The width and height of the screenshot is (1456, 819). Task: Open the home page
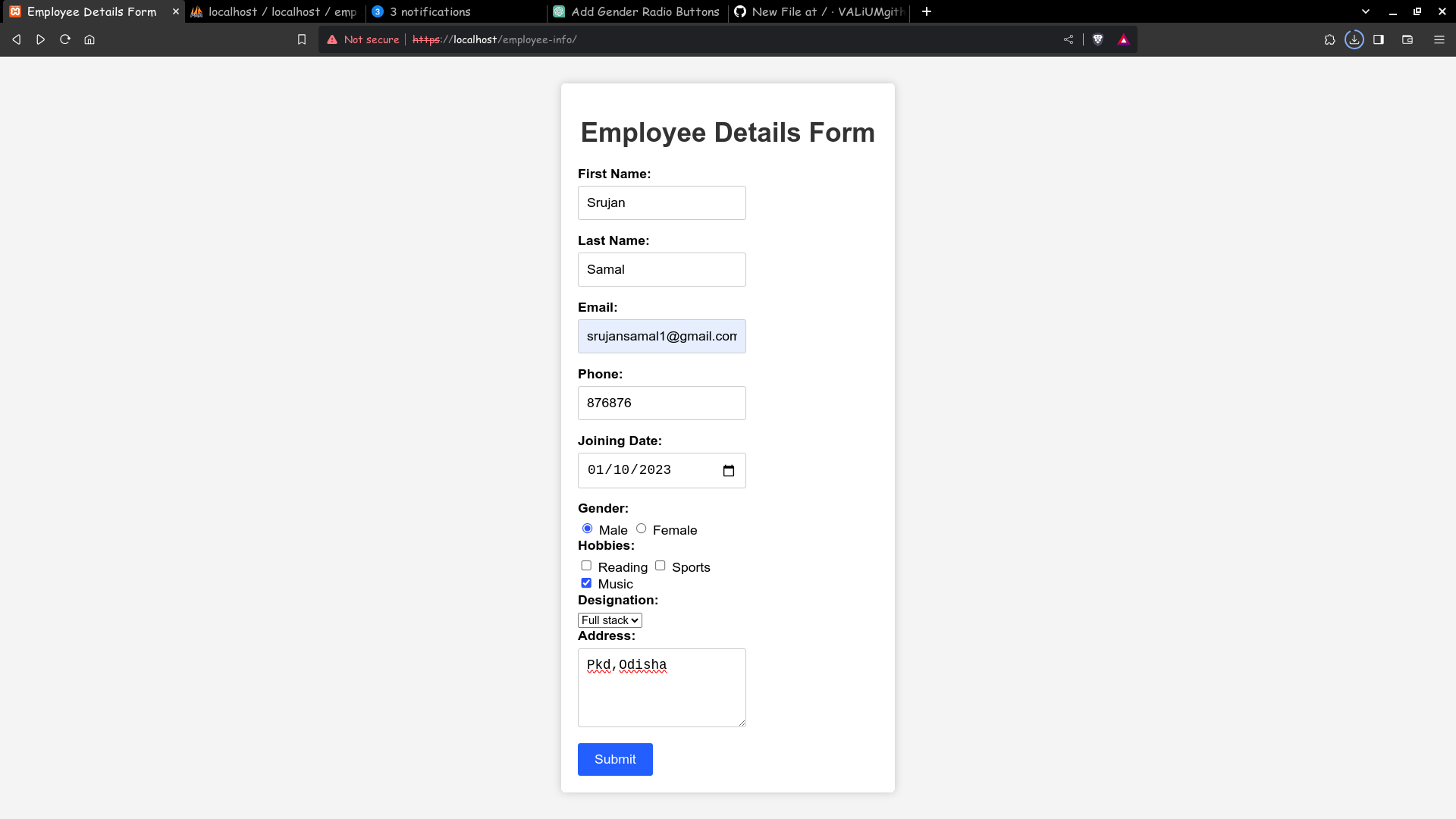(x=89, y=39)
